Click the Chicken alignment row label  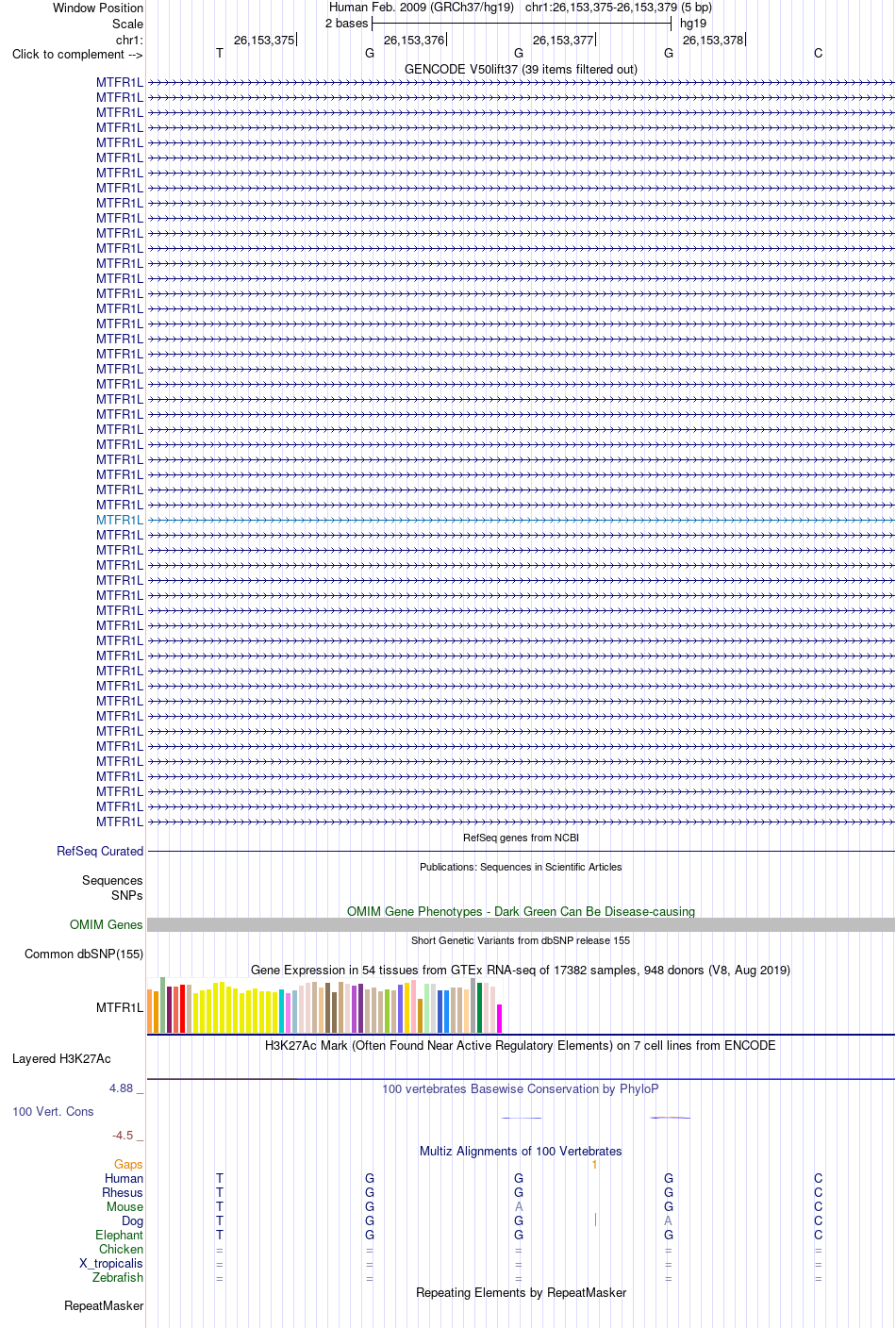click(122, 1249)
